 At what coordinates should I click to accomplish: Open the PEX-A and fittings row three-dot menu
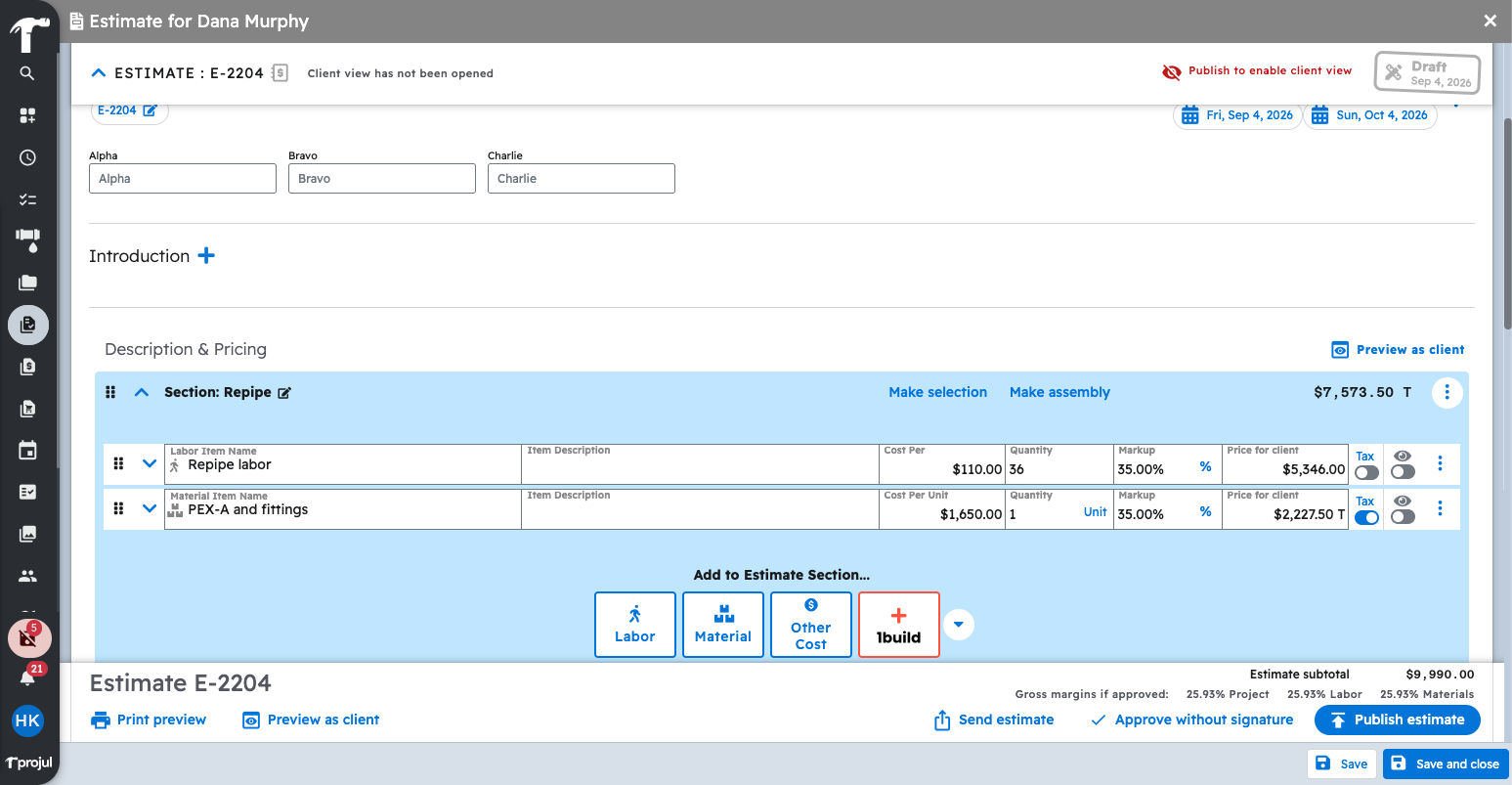(x=1440, y=508)
